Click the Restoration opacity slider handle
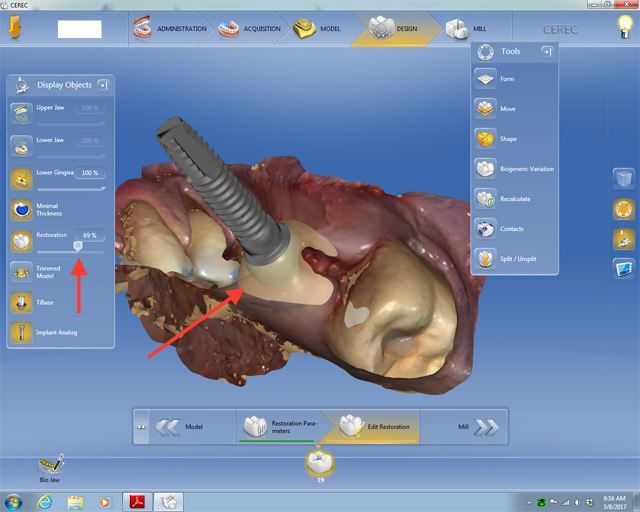The image size is (640, 512). (x=78, y=245)
